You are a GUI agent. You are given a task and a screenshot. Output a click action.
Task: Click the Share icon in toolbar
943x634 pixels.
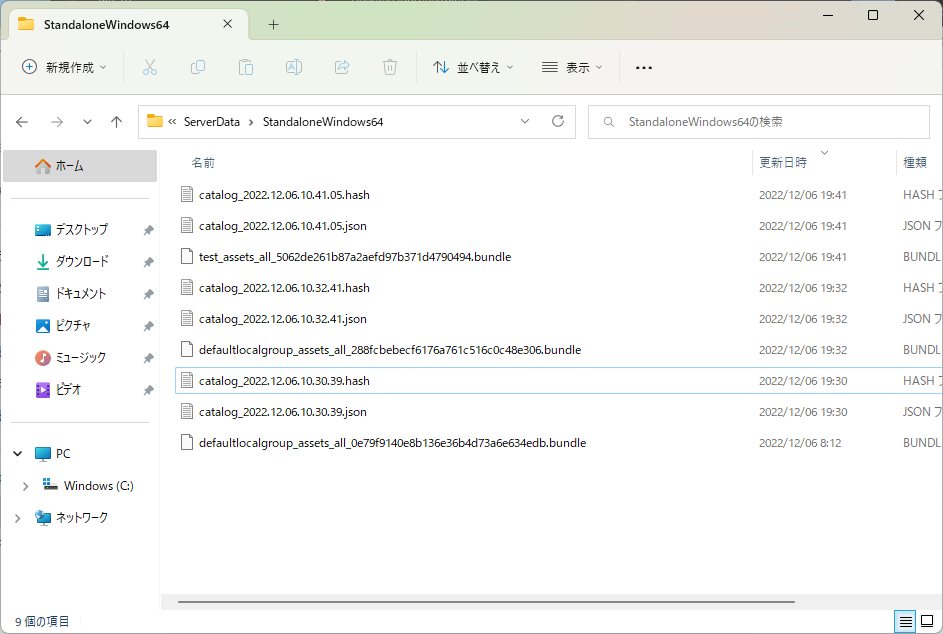coord(342,67)
